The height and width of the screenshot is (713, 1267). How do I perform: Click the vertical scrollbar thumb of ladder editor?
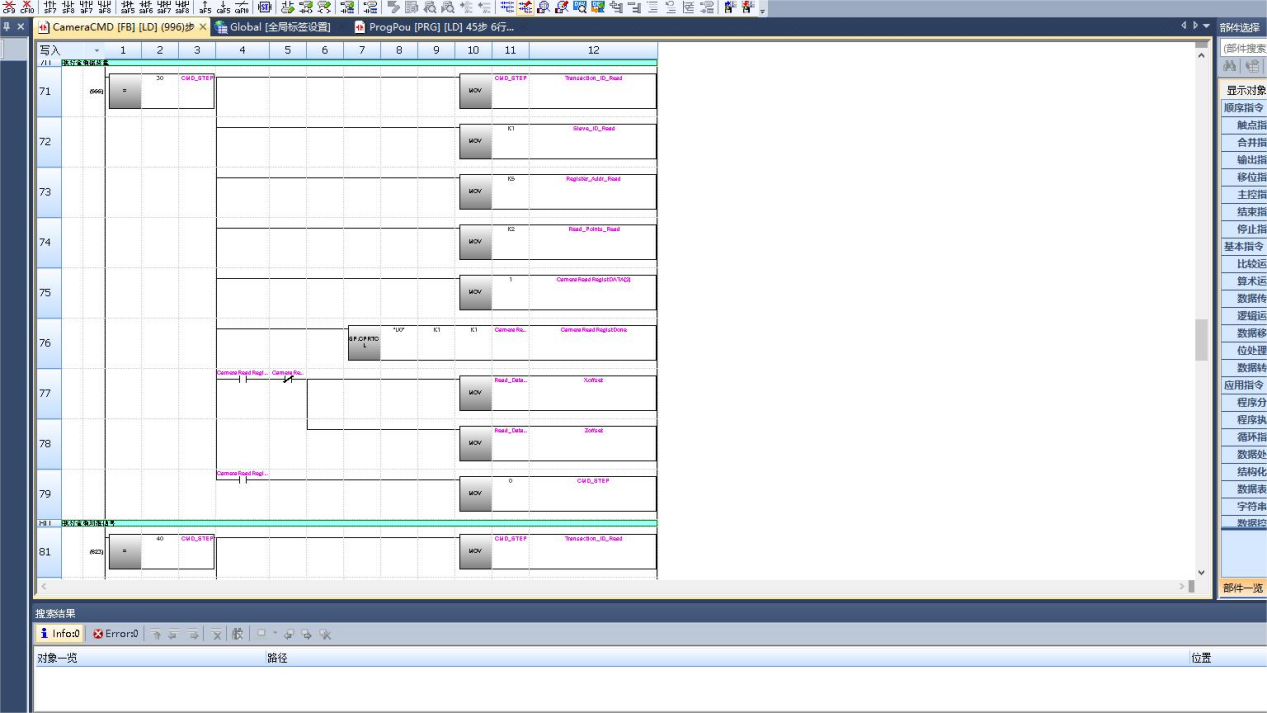click(1201, 340)
